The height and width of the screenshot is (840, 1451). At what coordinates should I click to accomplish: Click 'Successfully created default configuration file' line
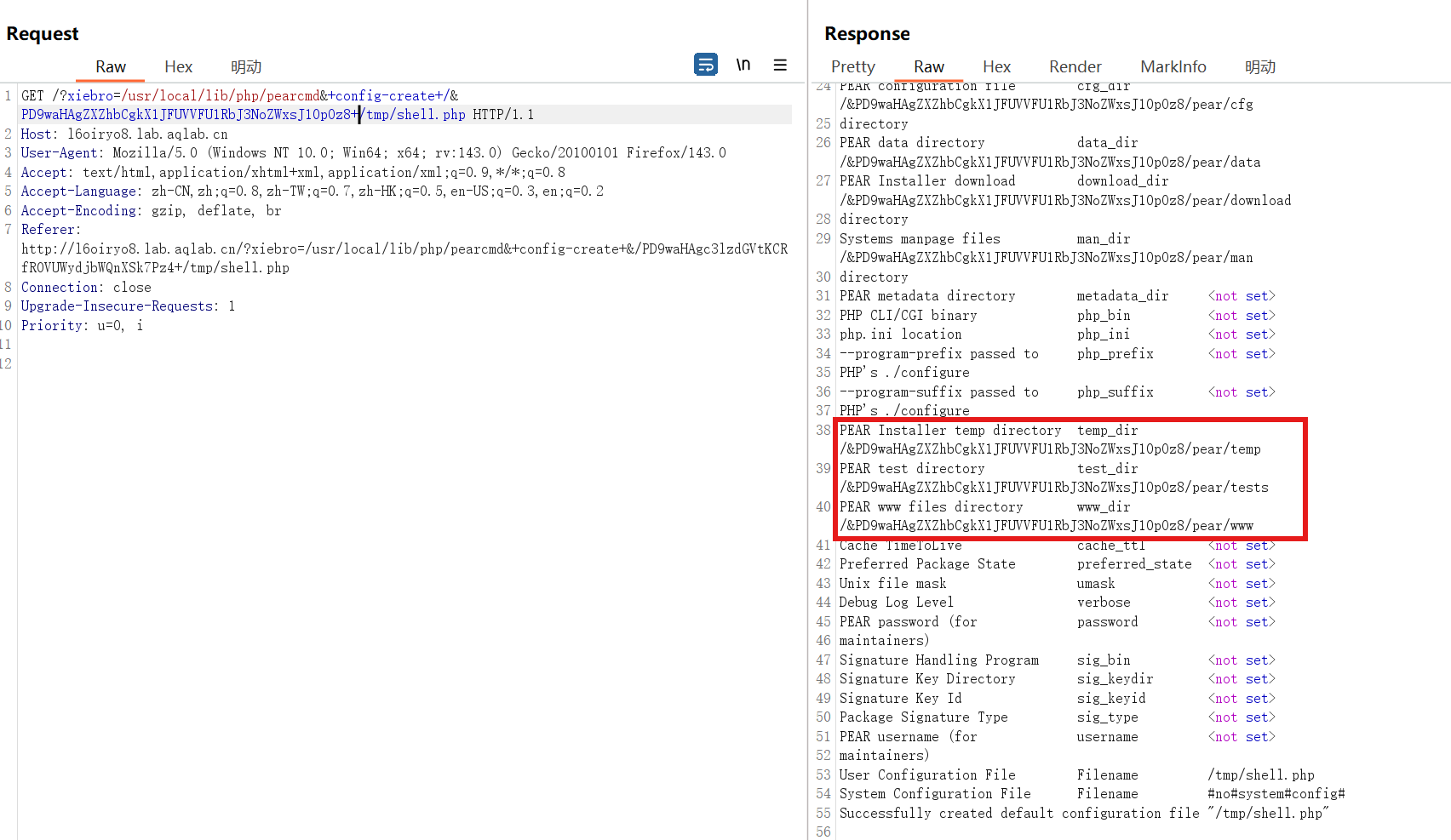(x=1084, y=814)
